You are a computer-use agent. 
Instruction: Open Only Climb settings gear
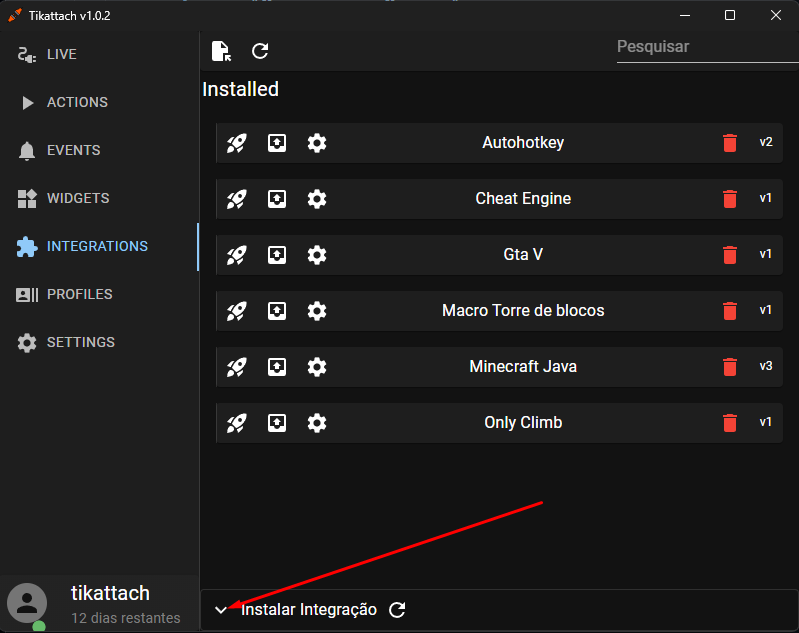pos(317,424)
